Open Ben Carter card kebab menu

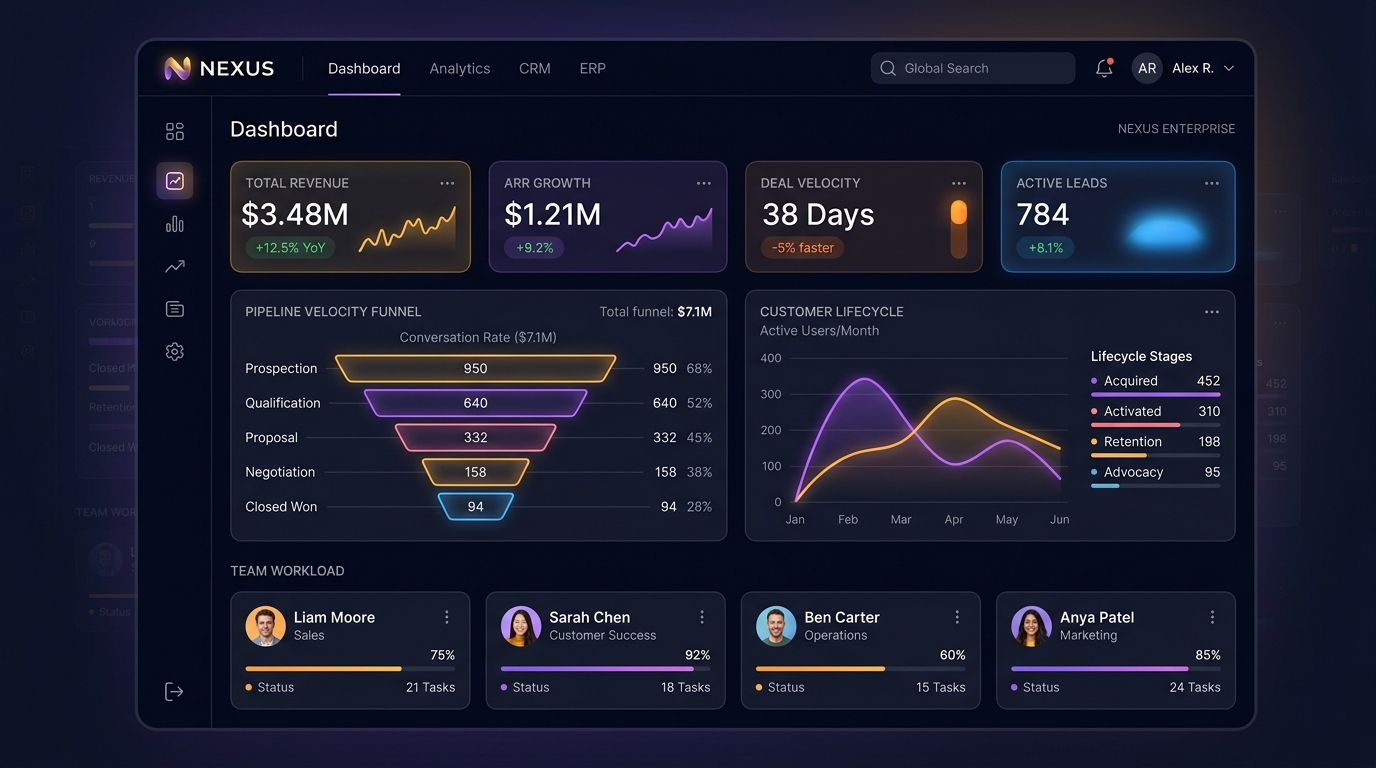click(x=957, y=617)
